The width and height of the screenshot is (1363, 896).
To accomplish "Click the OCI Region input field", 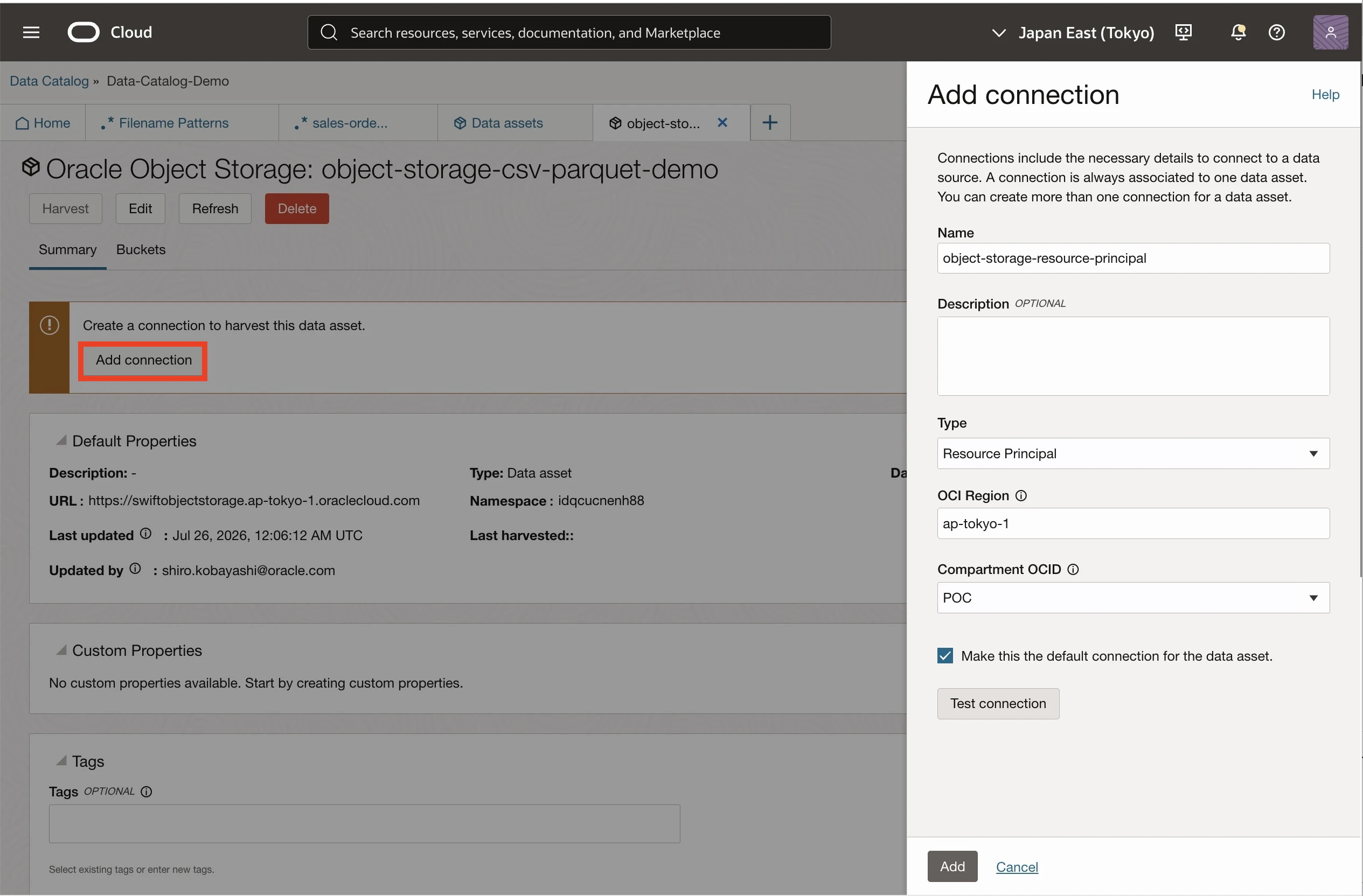I will tap(1133, 523).
